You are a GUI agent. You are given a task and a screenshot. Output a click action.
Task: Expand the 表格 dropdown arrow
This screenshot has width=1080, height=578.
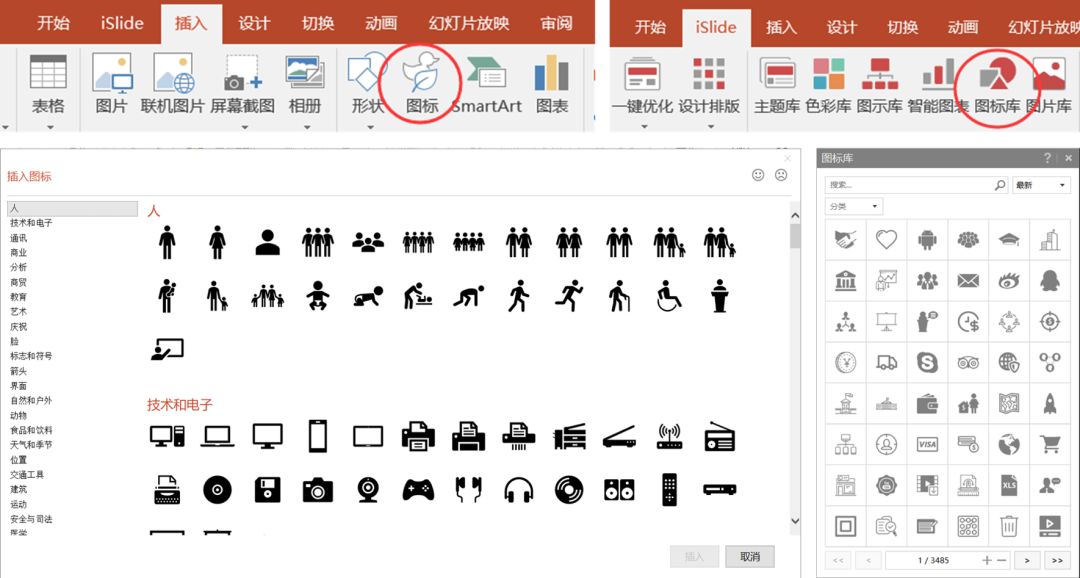[50, 127]
